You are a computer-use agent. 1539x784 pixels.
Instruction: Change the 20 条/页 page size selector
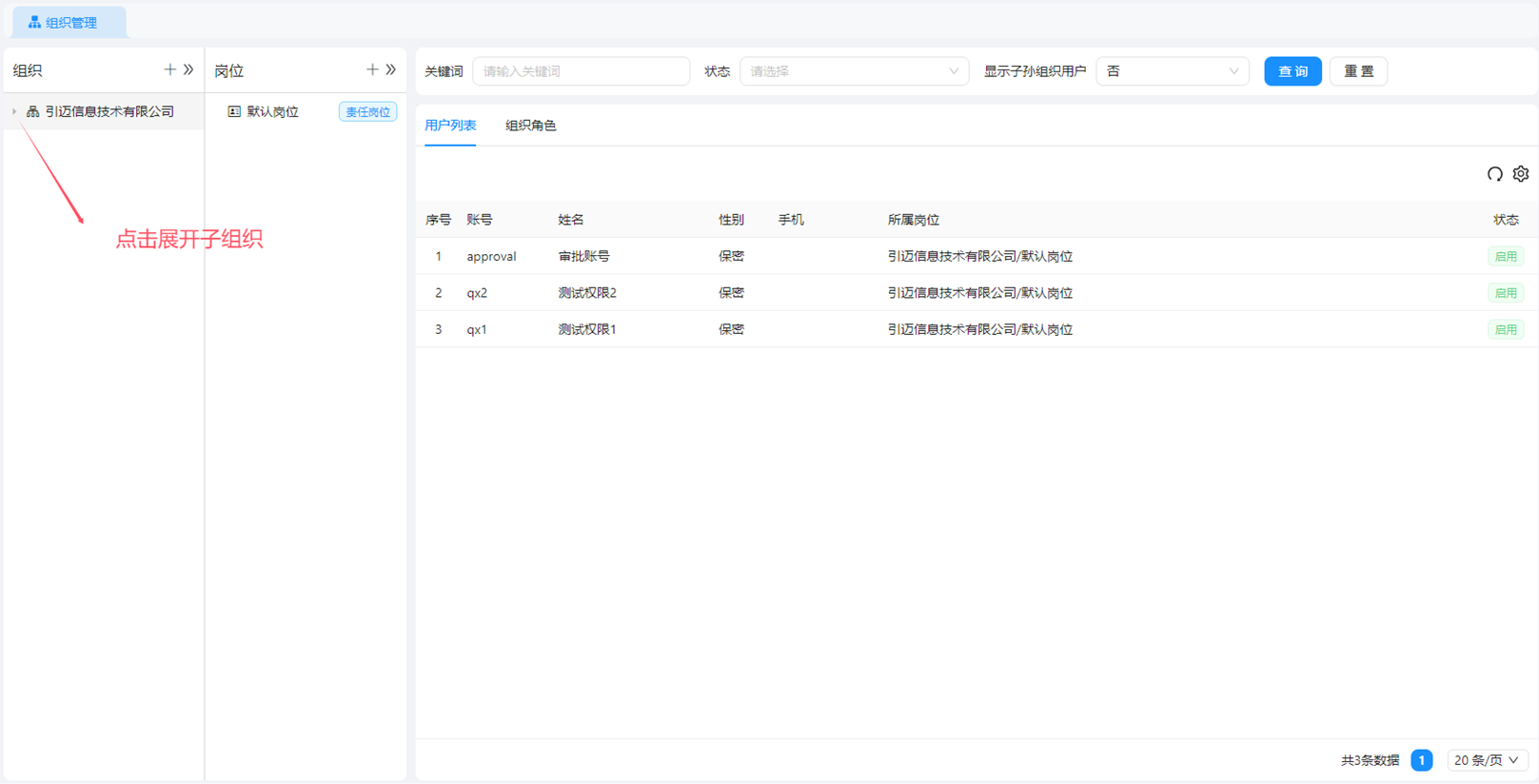coord(1487,760)
